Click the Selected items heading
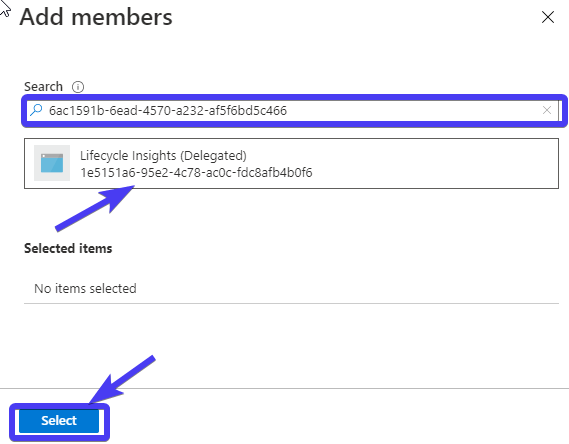 [68, 248]
